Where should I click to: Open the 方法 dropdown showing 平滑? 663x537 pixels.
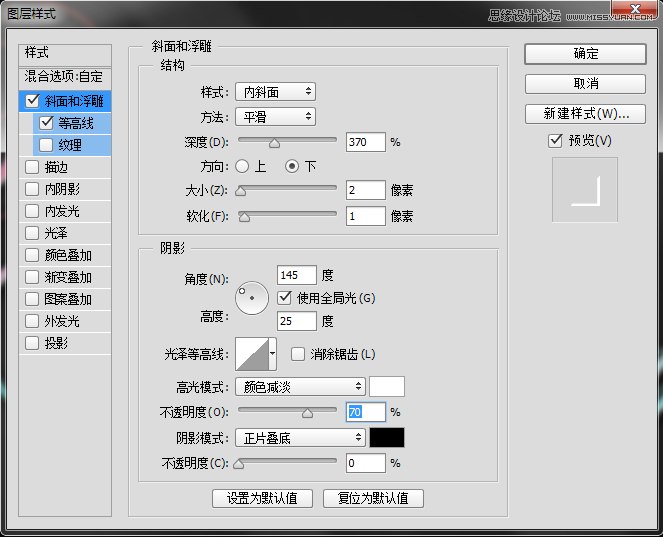275,117
